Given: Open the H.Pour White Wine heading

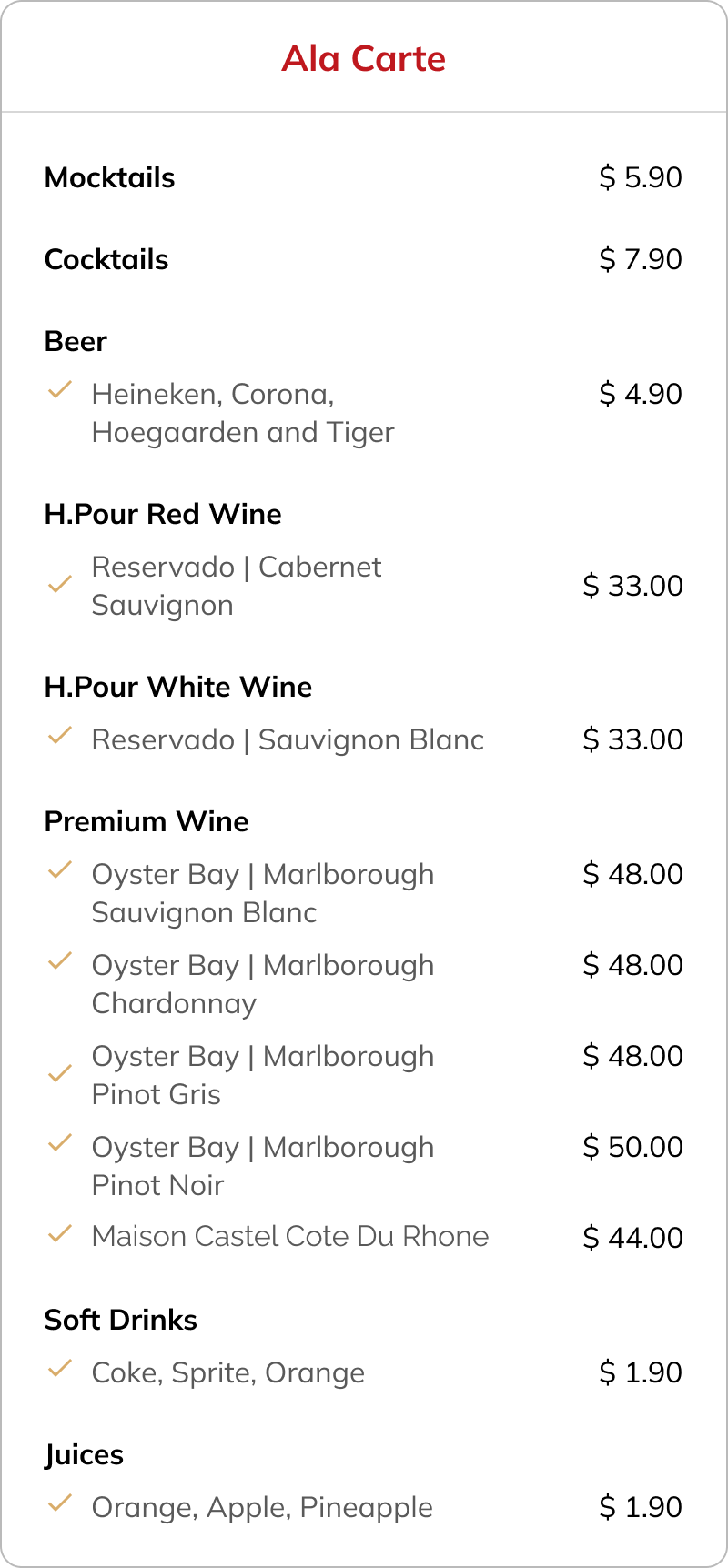Looking at the screenshot, I should coord(178,687).
